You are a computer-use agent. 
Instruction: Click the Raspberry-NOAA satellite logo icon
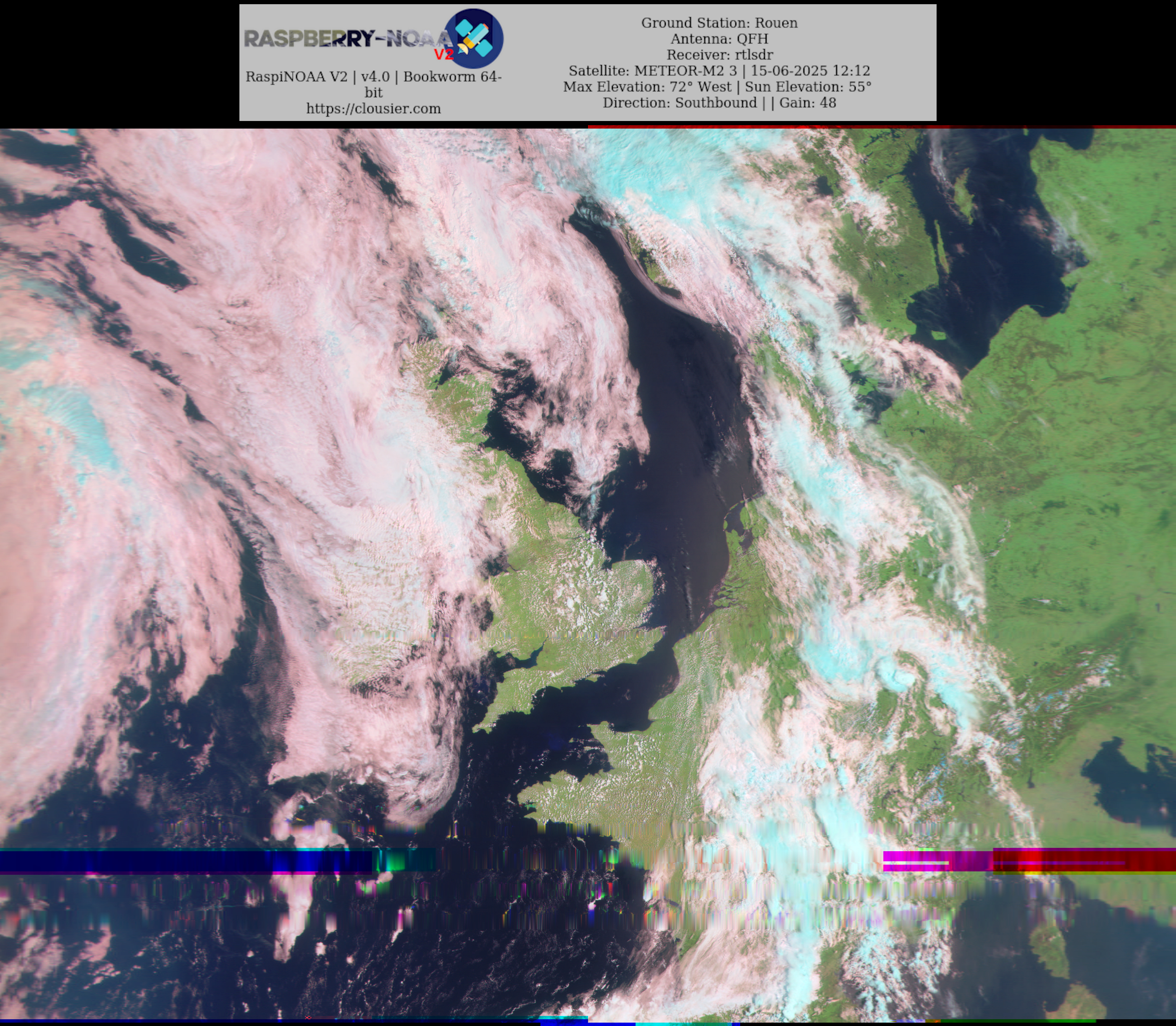[475, 38]
